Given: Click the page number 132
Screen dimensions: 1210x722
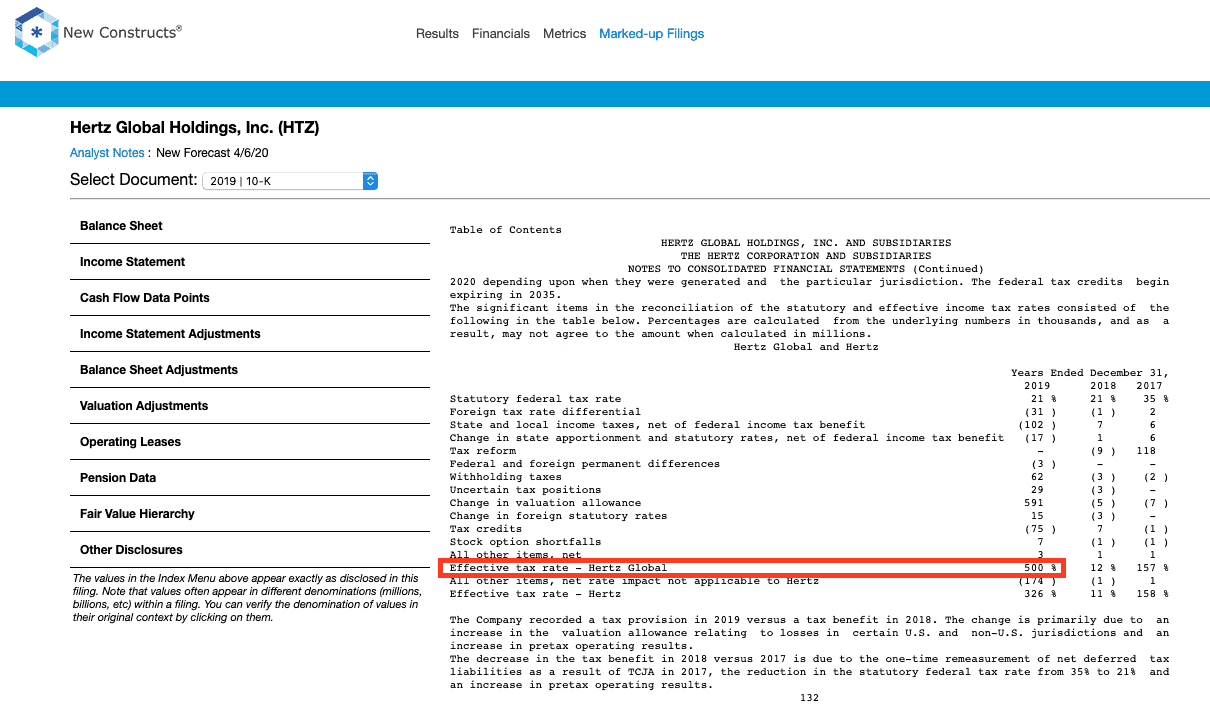Looking at the screenshot, I should click(x=809, y=698).
